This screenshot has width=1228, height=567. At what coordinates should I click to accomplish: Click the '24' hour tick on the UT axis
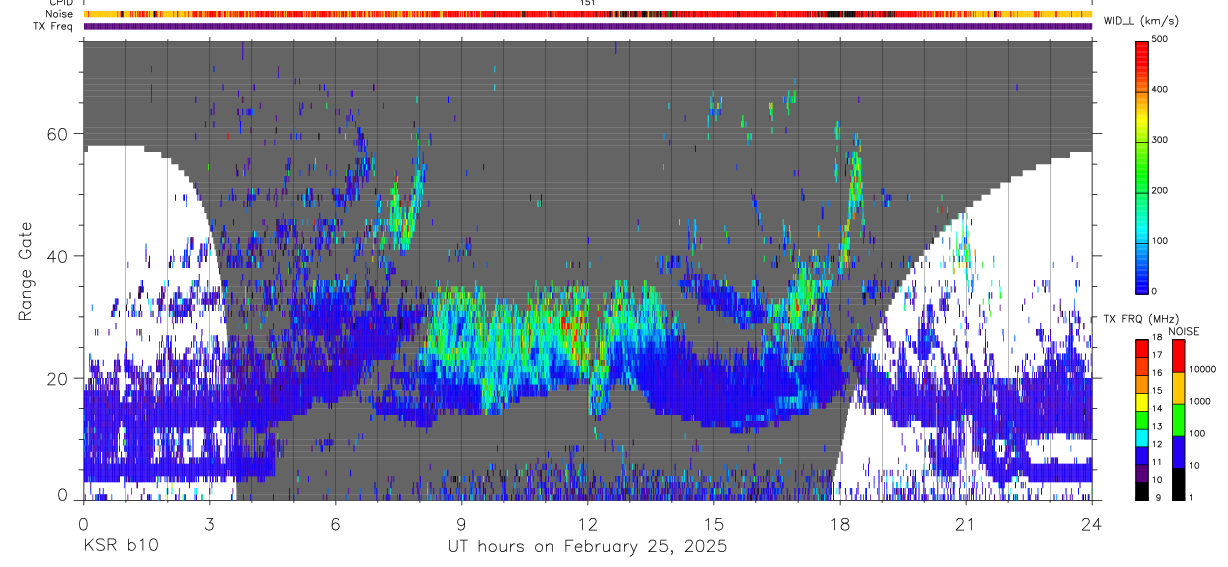click(1091, 524)
